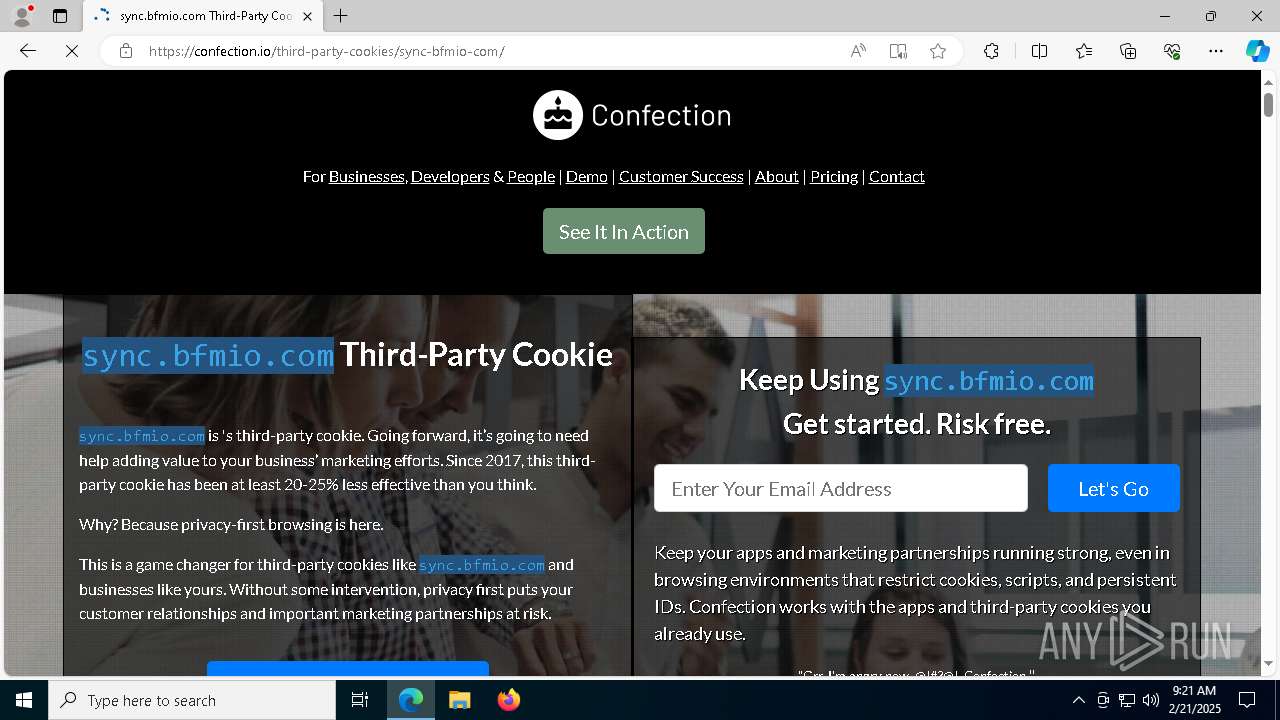Click page scrollbar thumb
The image size is (1280, 720).
(1268, 104)
